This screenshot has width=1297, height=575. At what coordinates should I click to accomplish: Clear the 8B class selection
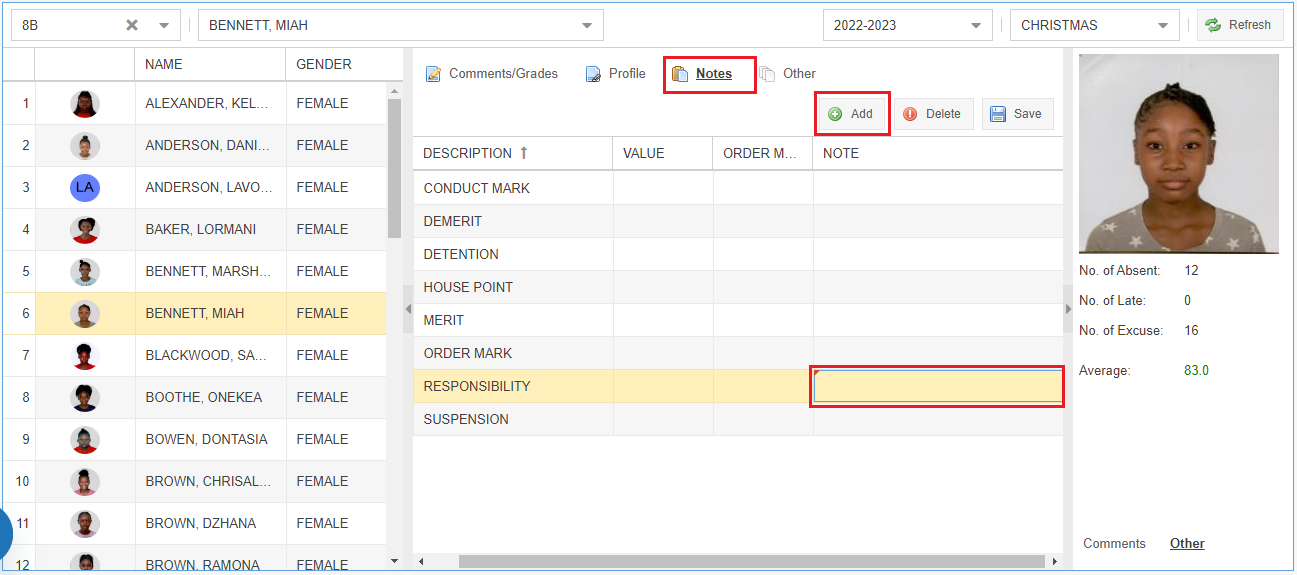132,25
